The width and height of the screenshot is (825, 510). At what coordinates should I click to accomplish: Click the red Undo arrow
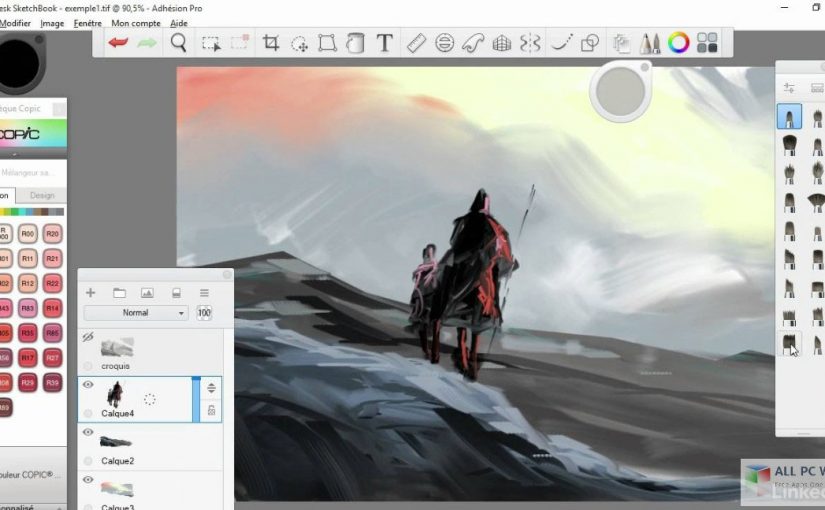click(x=118, y=43)
